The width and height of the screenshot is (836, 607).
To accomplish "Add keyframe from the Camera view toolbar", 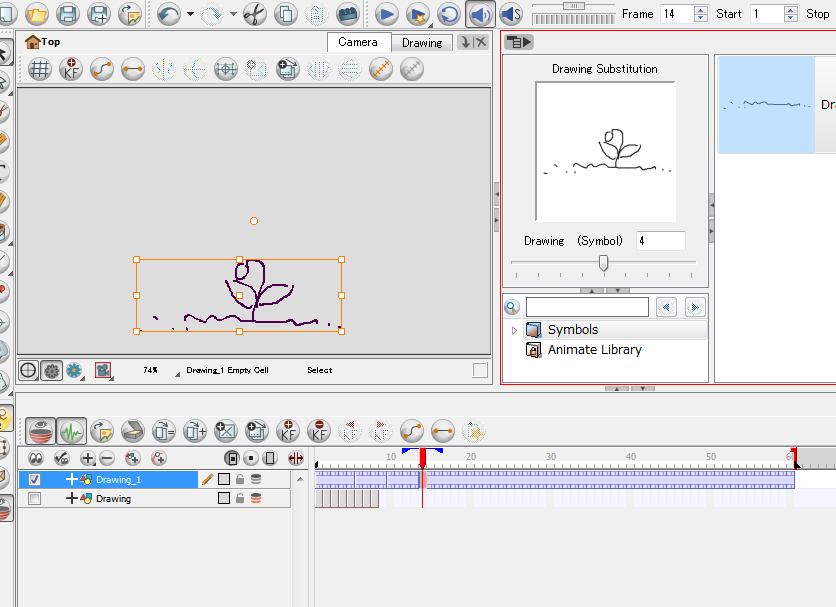I will point(71,69).
